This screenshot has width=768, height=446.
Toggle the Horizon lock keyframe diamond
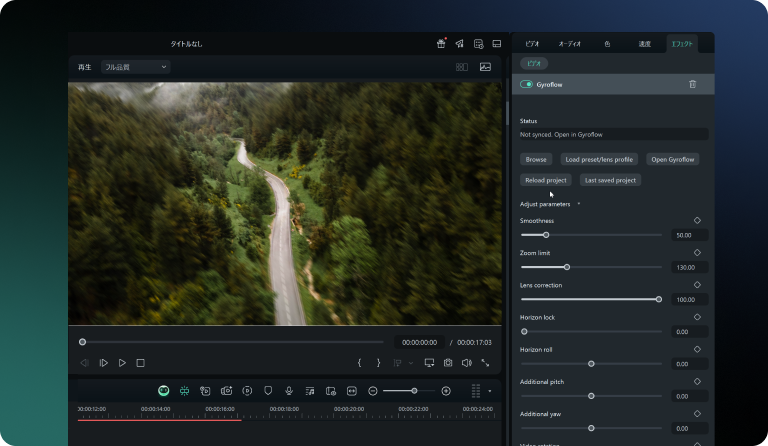697,317
